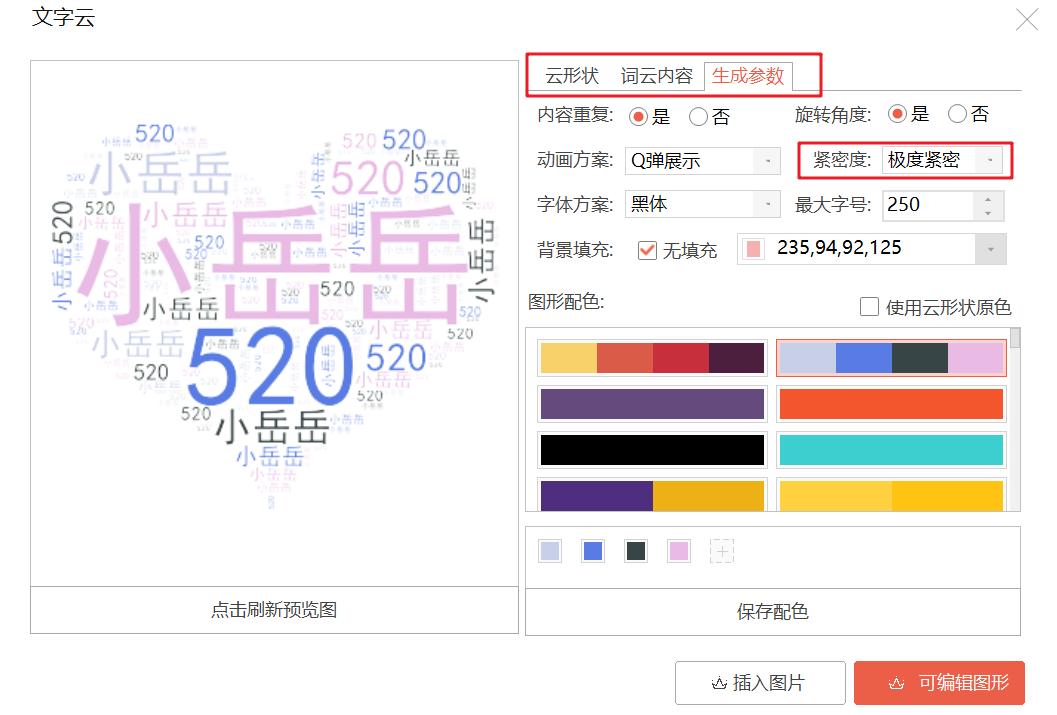Select the 否 radio for 旋转角度
The height and width of the screenshot is (715, 1057).
[x=957, y=114]
